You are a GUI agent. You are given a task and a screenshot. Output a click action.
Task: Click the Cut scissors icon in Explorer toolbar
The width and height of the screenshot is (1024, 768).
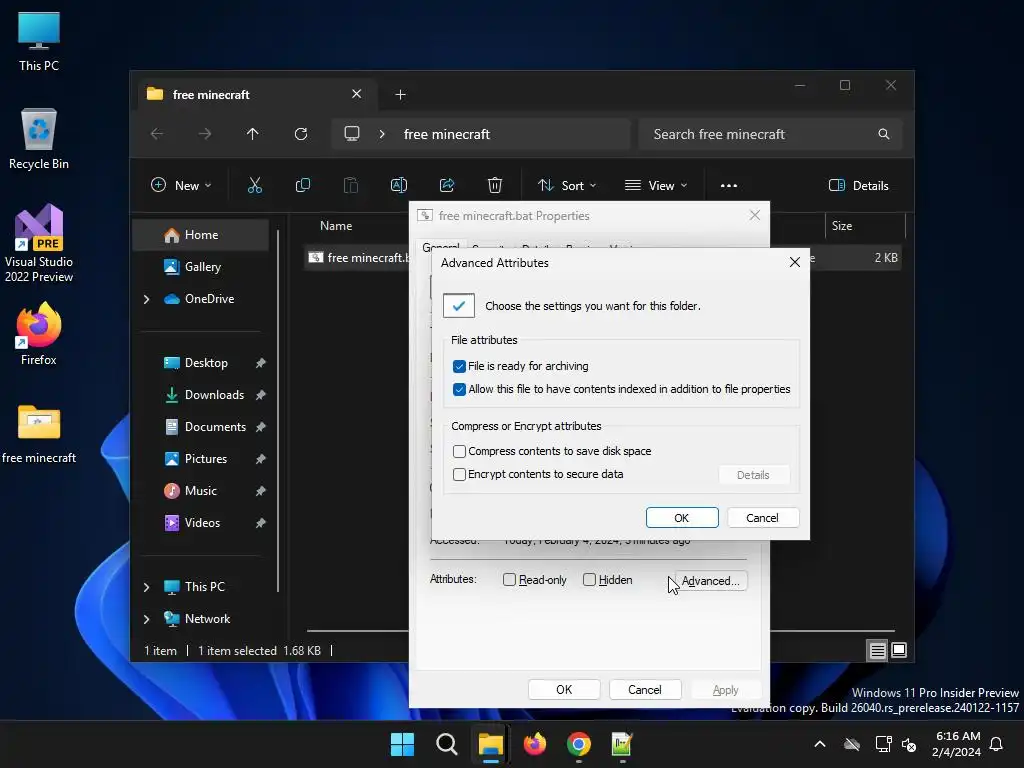click(255, 185)
